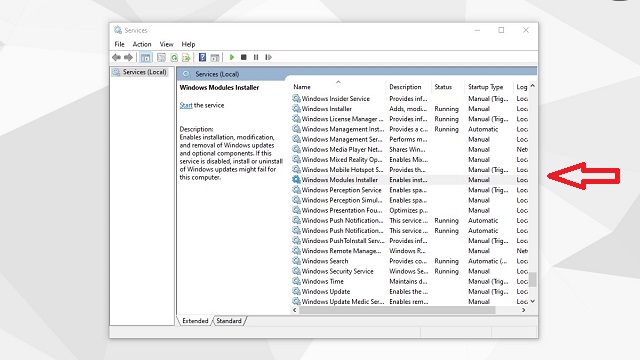
Task: Click the Refresh toolbar icon
Action: click(174, 58)
